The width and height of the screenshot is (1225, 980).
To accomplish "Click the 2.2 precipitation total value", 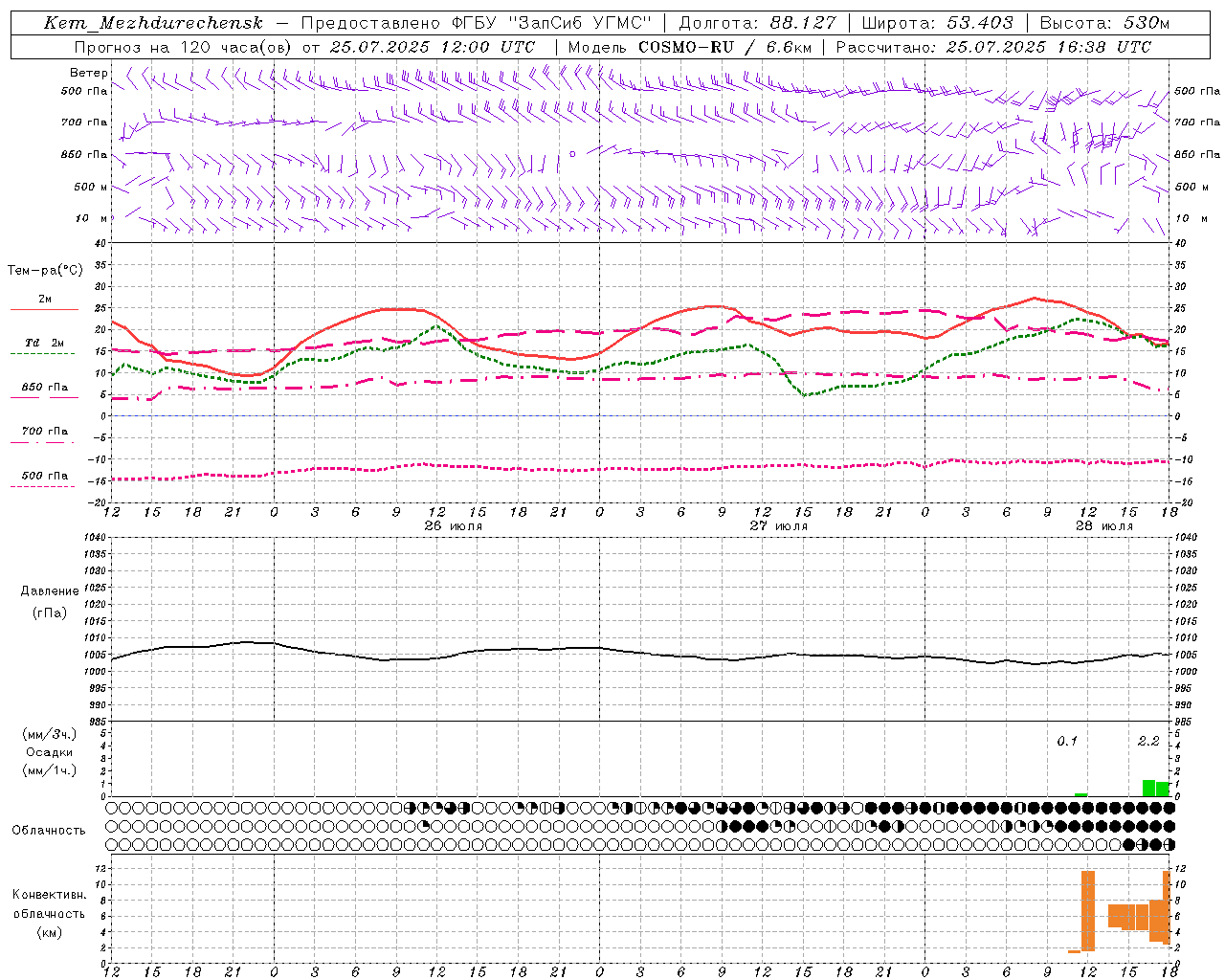I will click(1148, 741).
